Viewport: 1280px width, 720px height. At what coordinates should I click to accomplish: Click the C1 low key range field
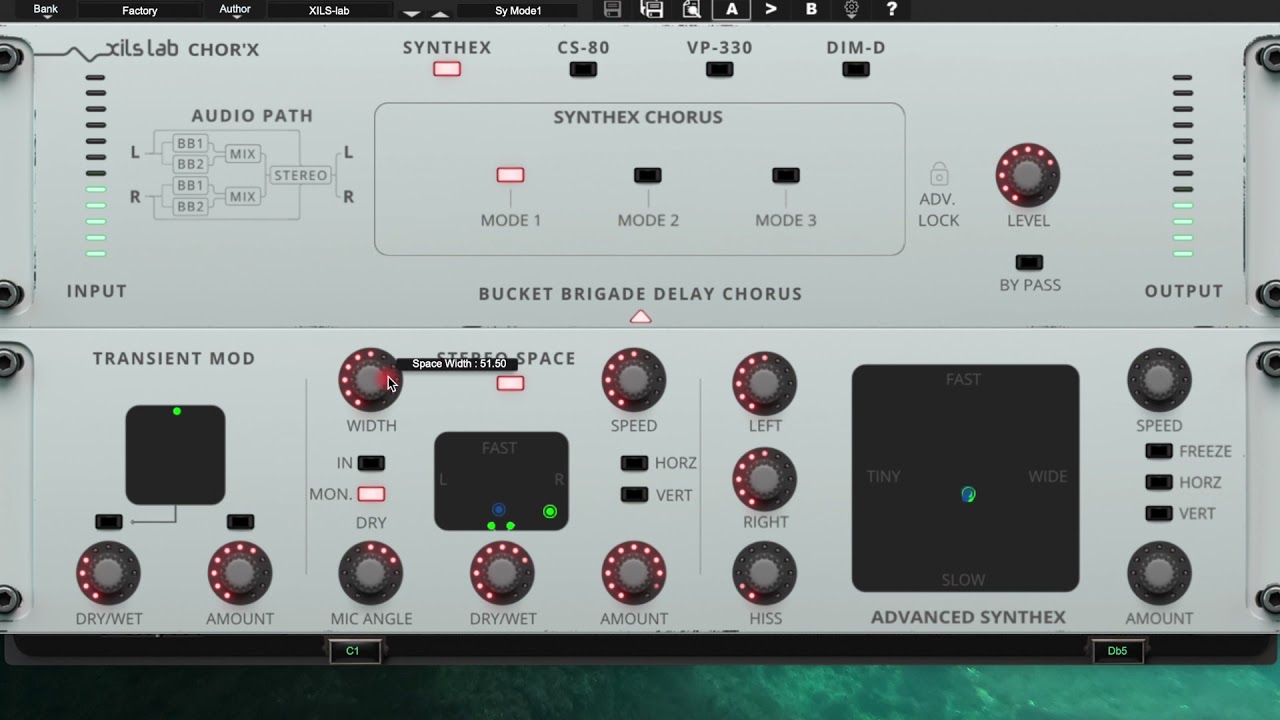point(356,651)
